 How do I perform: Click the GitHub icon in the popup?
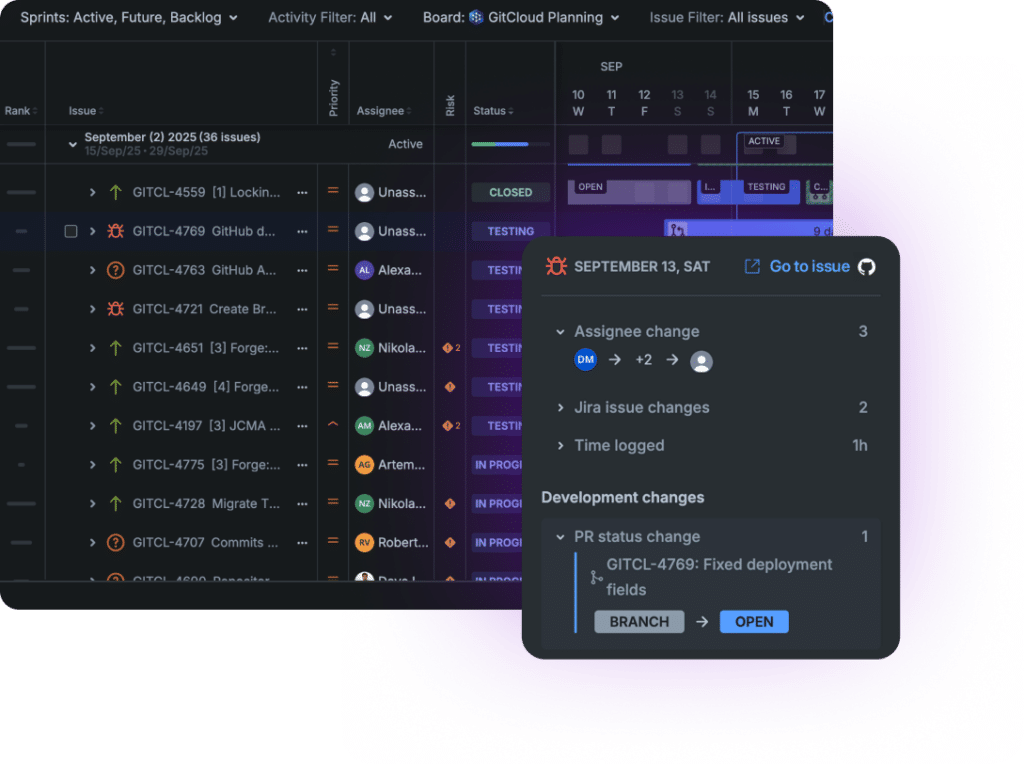tap(867, 266)
